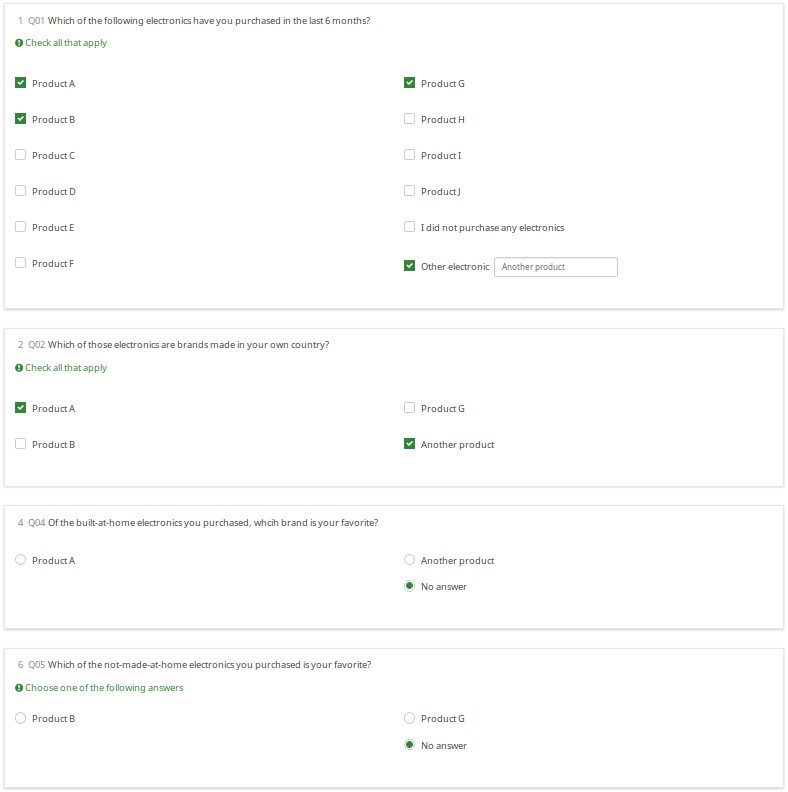Check the Product H checkbox

(409, 119)
